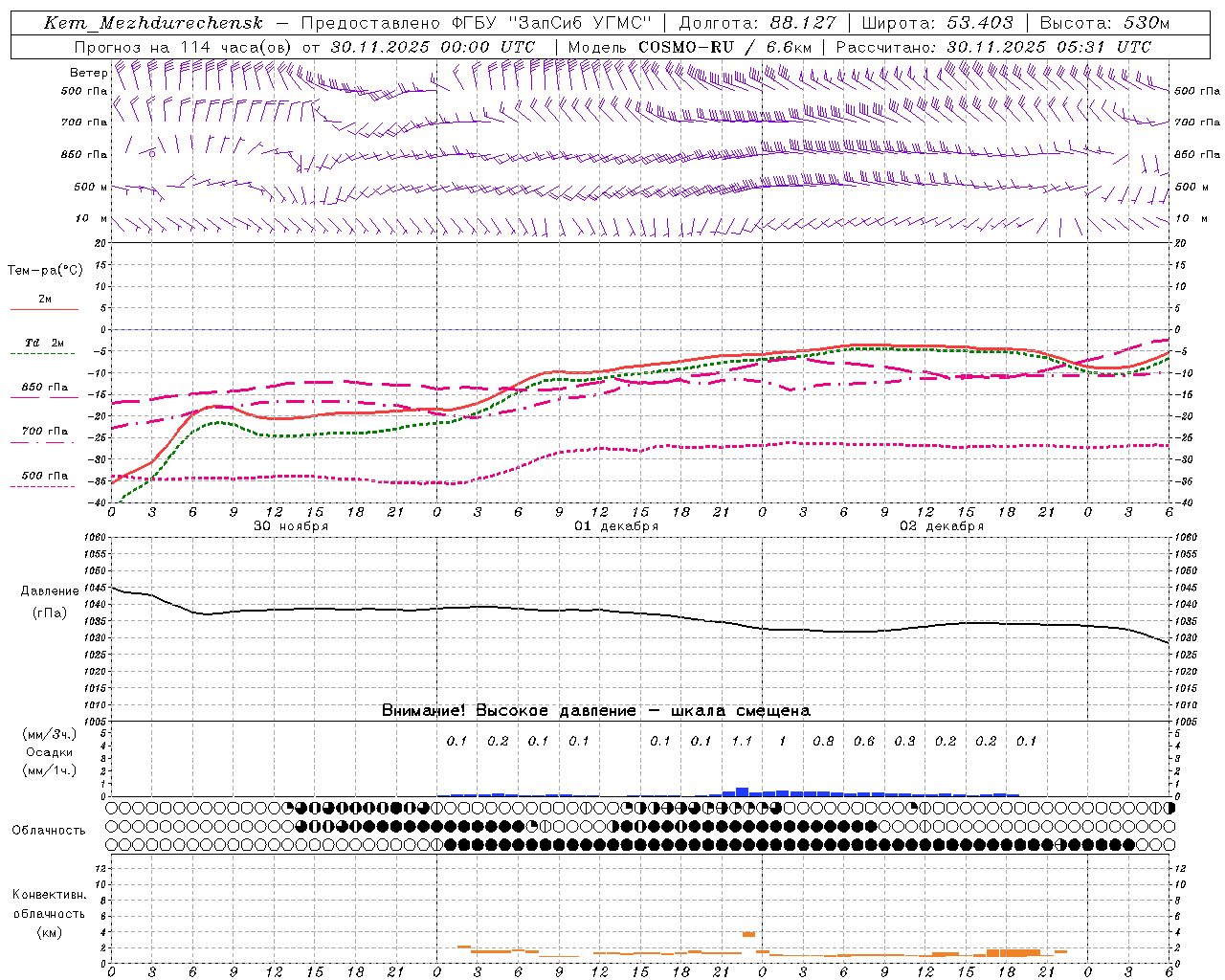Click the Давление pressure panel label
The width and height of the screenshot is (1225, 980).
tap(50, 591)
